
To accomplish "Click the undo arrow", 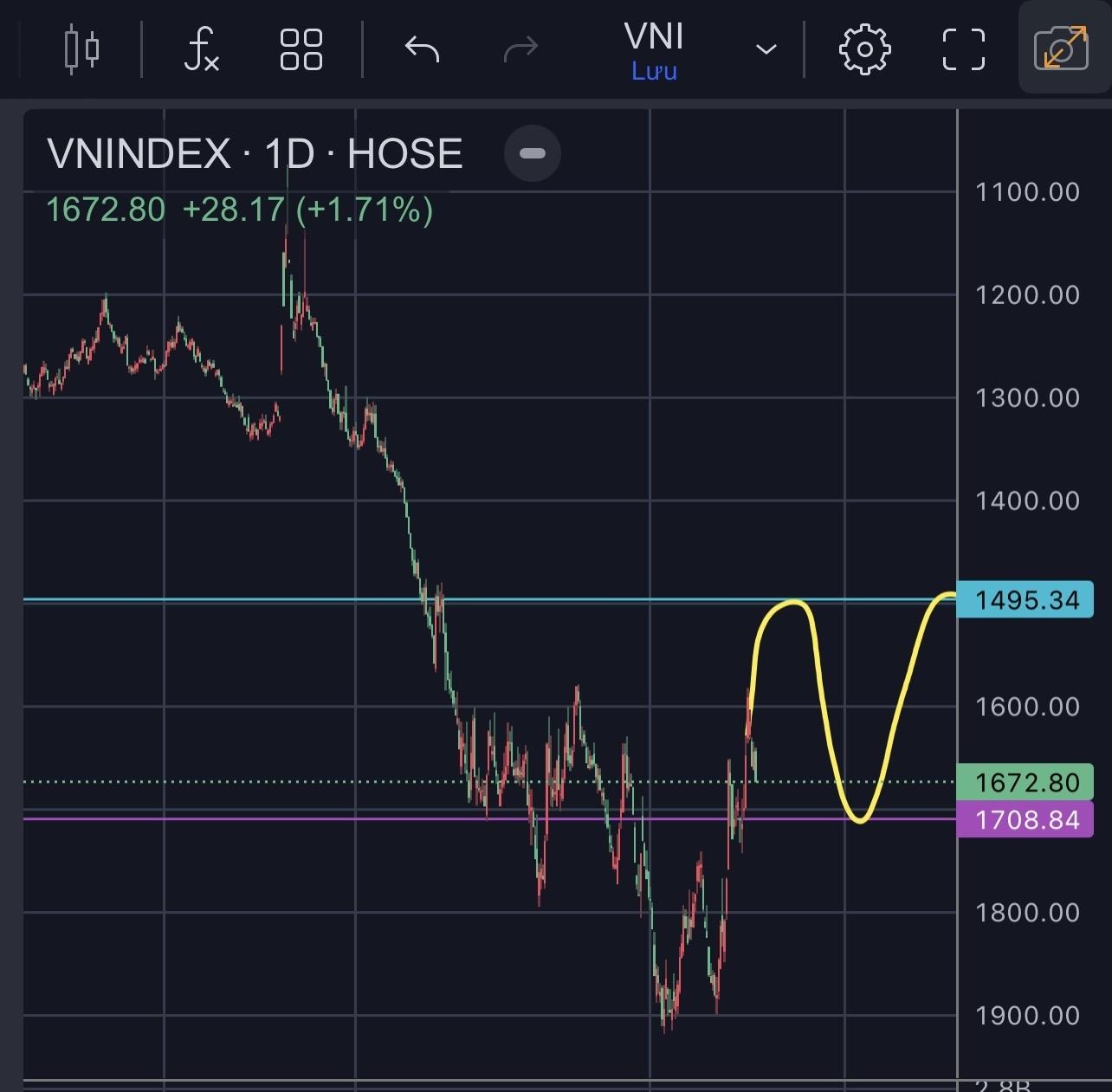I will (x=422, y=48).
